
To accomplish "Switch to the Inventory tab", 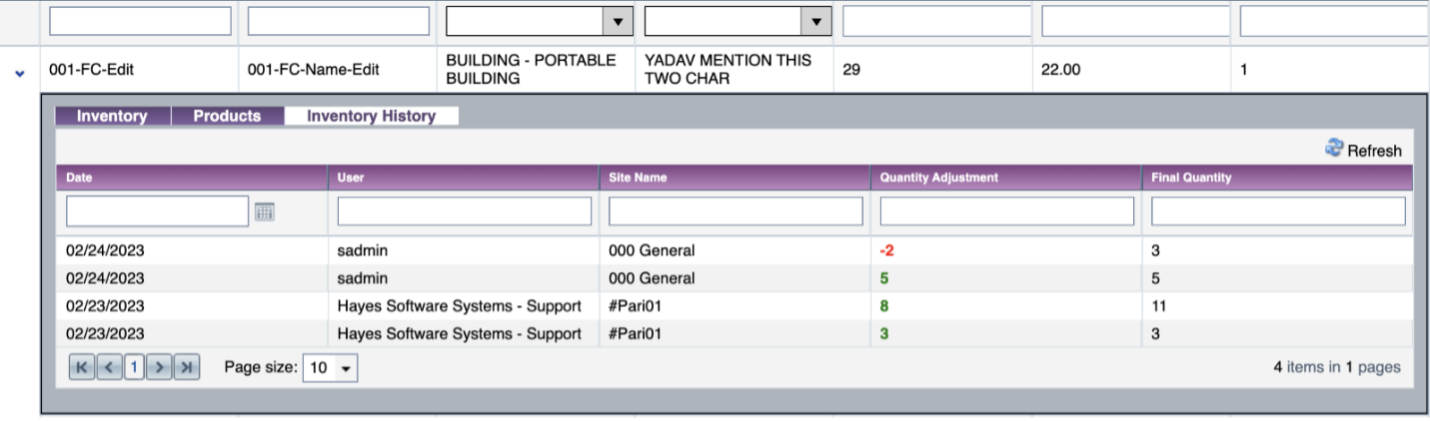I will pyautogui.click(x=112, y=116).
